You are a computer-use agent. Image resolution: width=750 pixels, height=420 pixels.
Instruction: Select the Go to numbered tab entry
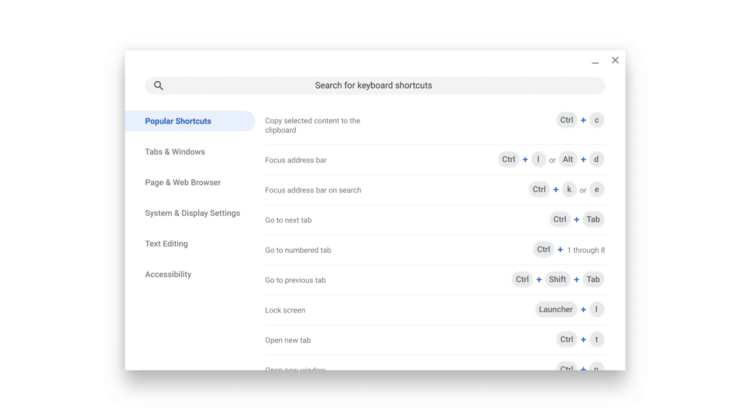point(298,250)
